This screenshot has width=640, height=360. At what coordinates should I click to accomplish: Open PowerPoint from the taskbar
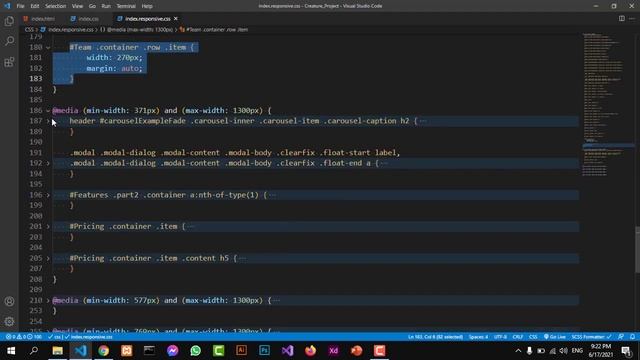356,351
